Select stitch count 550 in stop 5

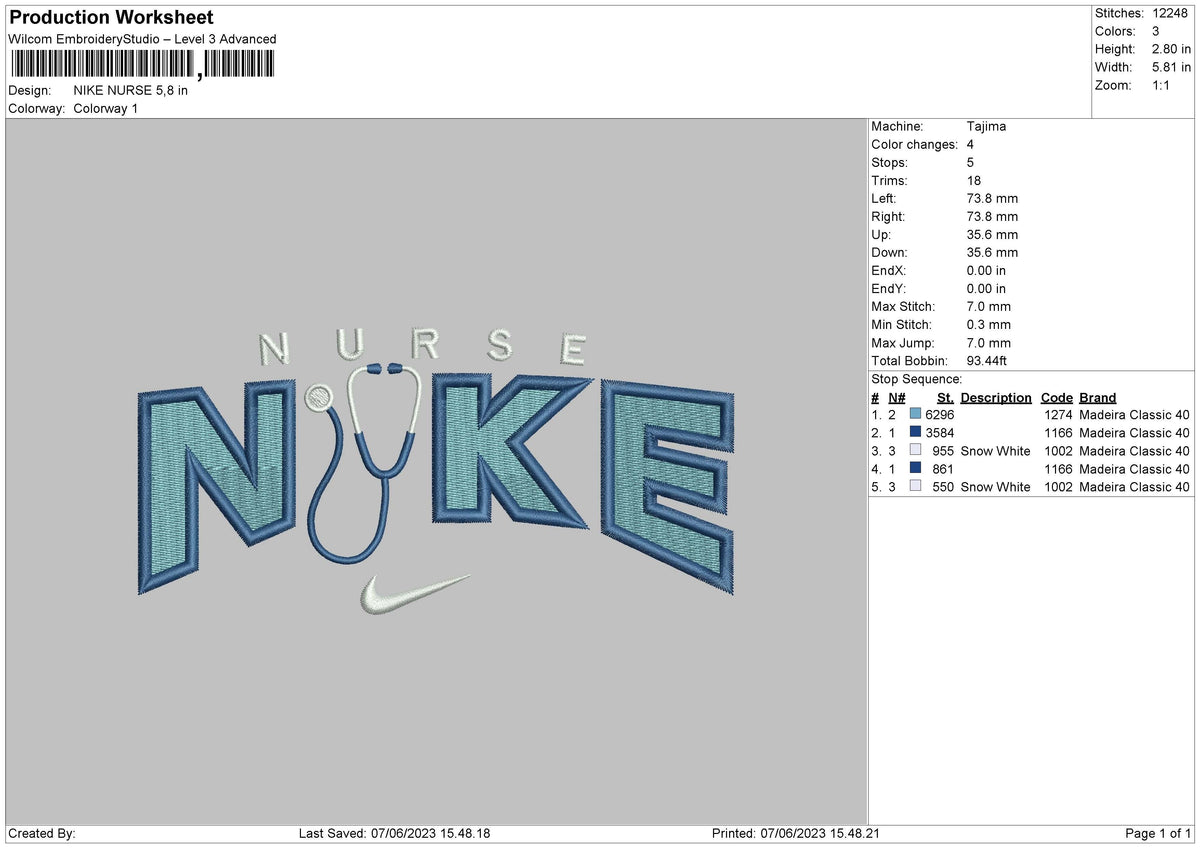pos(944,486)
